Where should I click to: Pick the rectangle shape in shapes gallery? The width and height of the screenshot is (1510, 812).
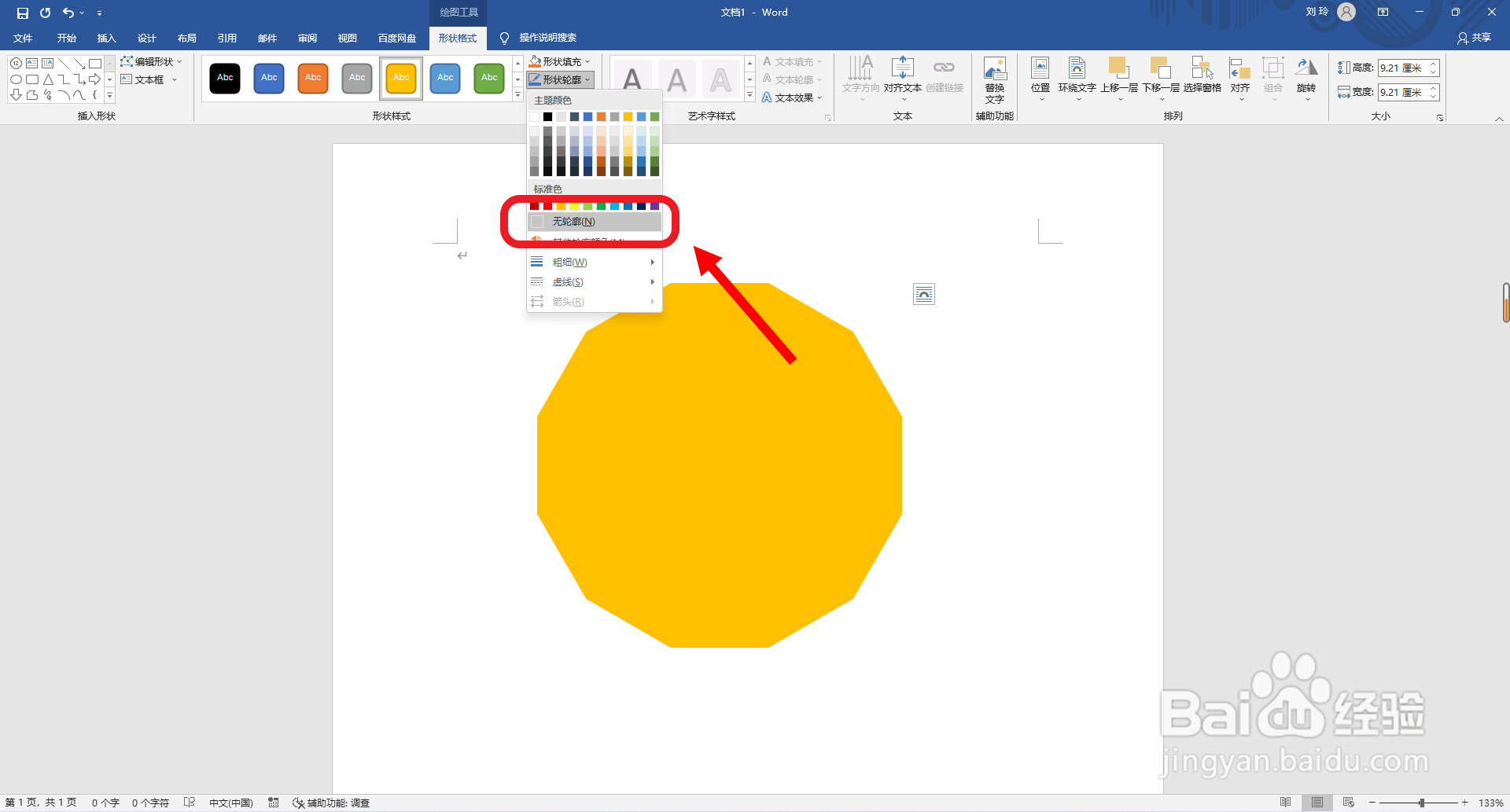point(95,64)
